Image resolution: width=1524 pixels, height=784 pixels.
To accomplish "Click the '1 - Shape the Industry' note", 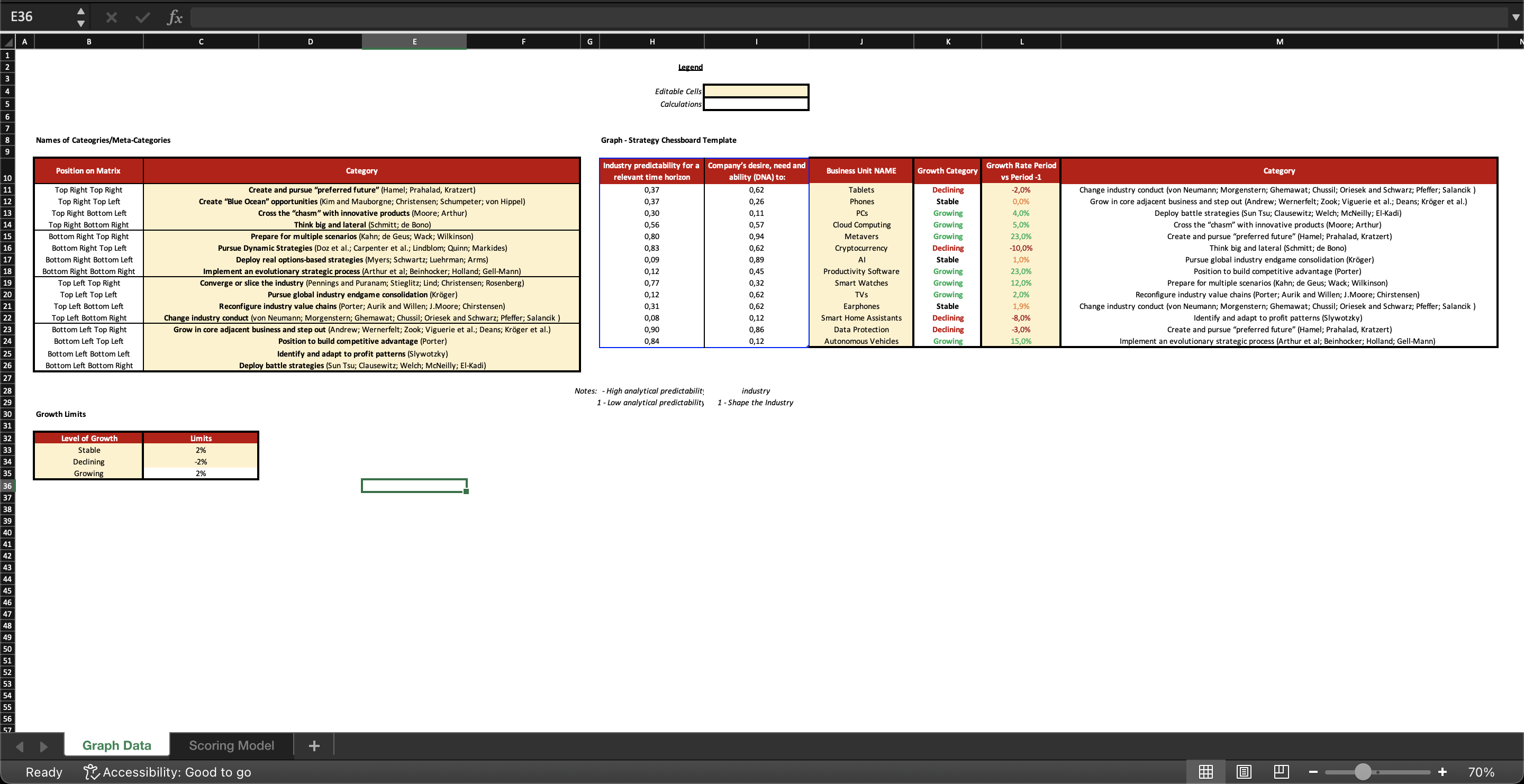I will click(x=755, y=403).
